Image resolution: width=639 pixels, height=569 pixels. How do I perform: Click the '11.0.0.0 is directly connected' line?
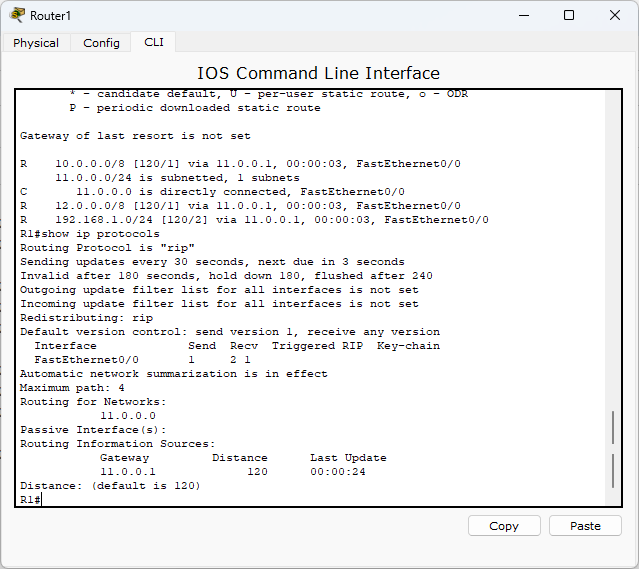(x=212, y=192)
